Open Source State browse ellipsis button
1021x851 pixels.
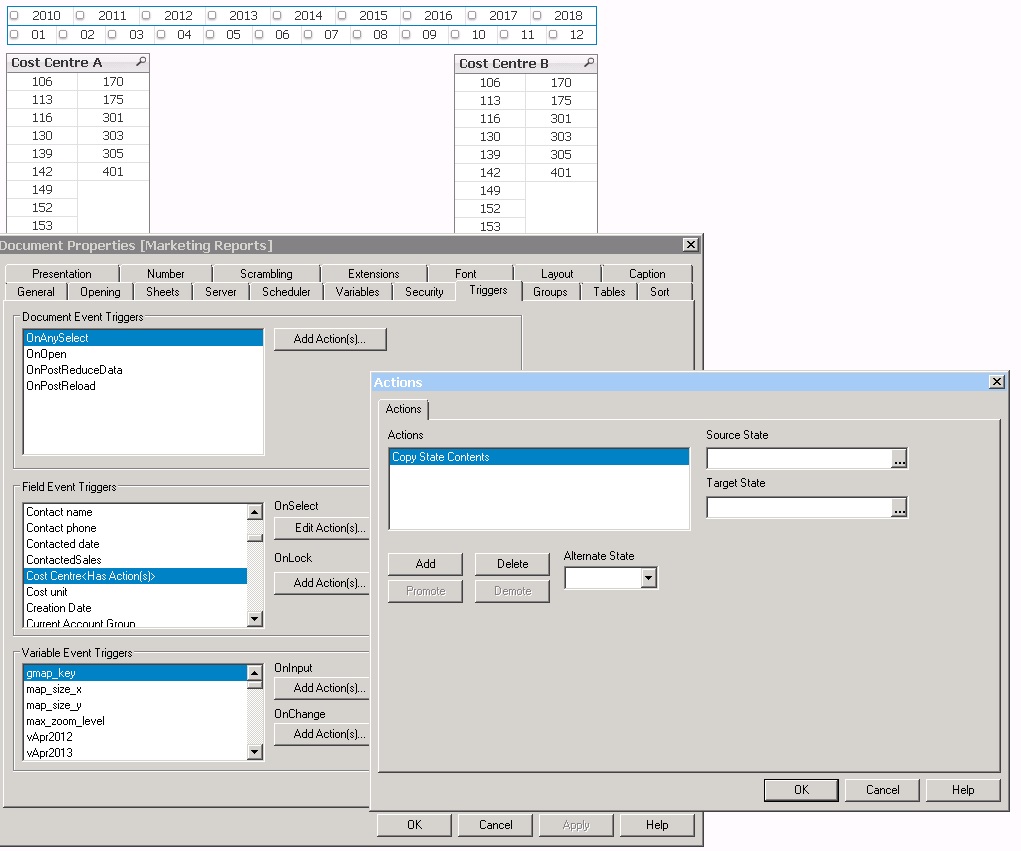coord(899,459)
